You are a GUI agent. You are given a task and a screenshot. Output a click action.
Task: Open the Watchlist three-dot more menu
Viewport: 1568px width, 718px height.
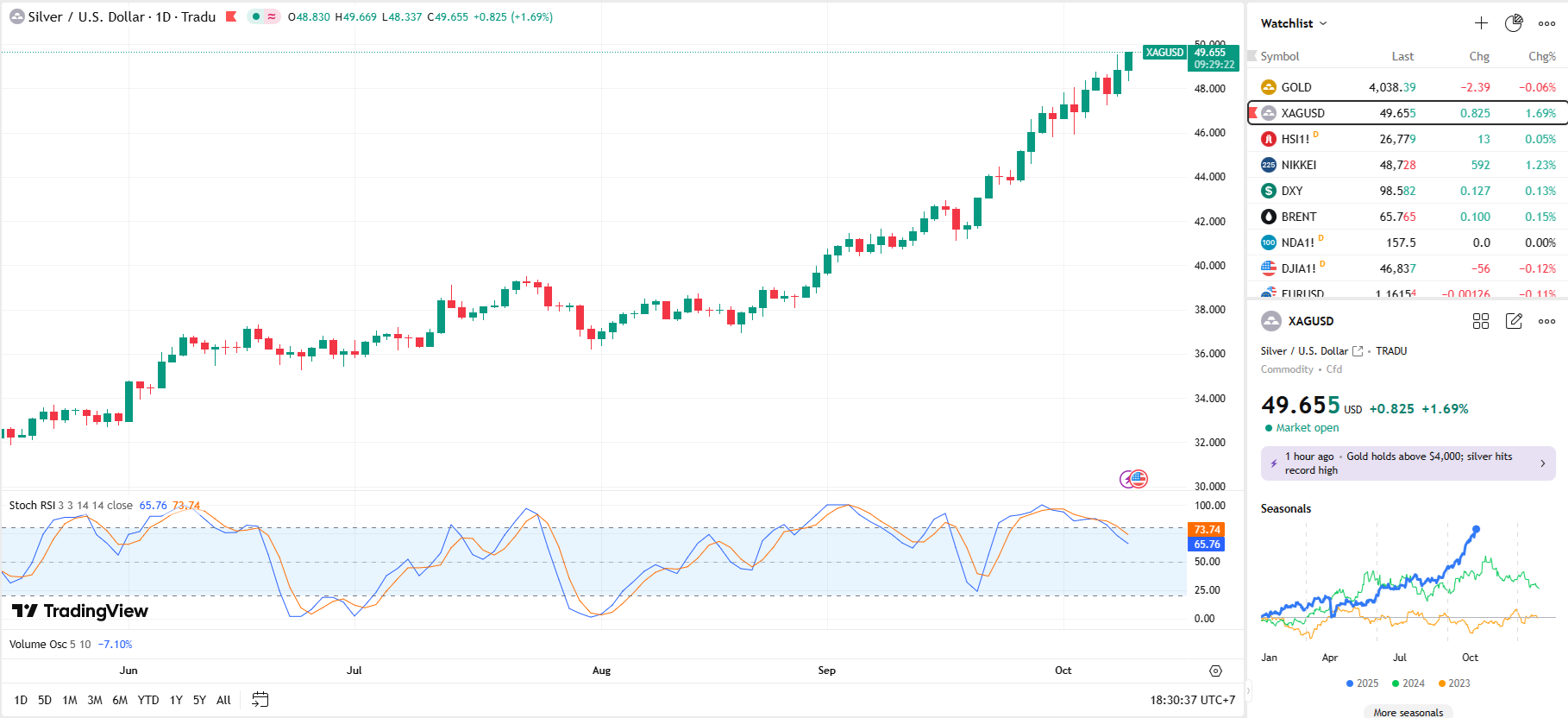pyautogui.click(x=1546, y=23)
